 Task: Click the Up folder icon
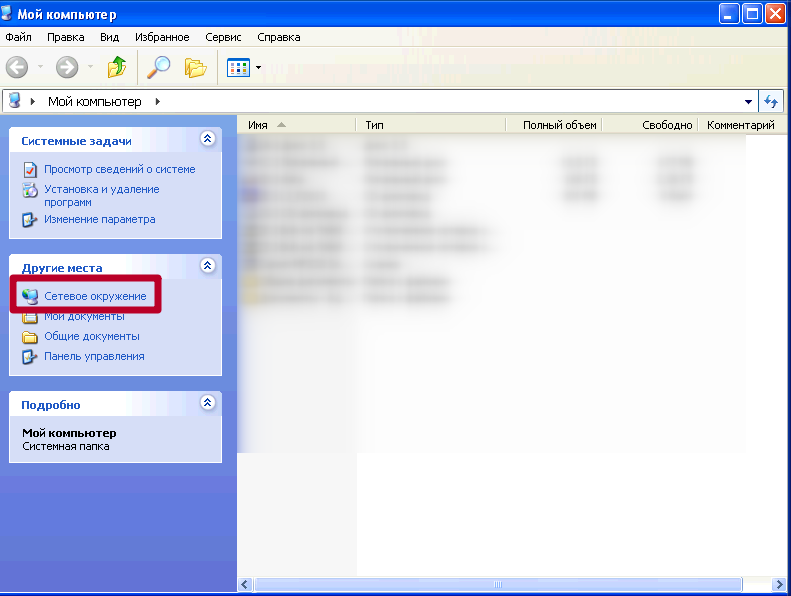point(118,67)
